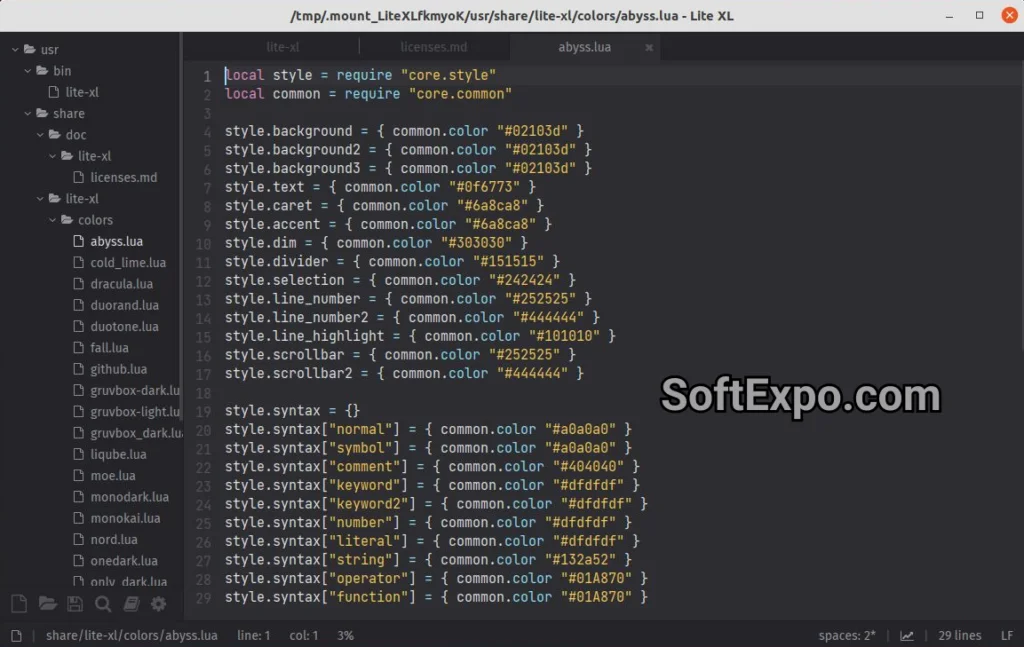Screen dimensions: 1024x647
Task: Open the folder icon in bottom toolbar
Action: (48, 604)
